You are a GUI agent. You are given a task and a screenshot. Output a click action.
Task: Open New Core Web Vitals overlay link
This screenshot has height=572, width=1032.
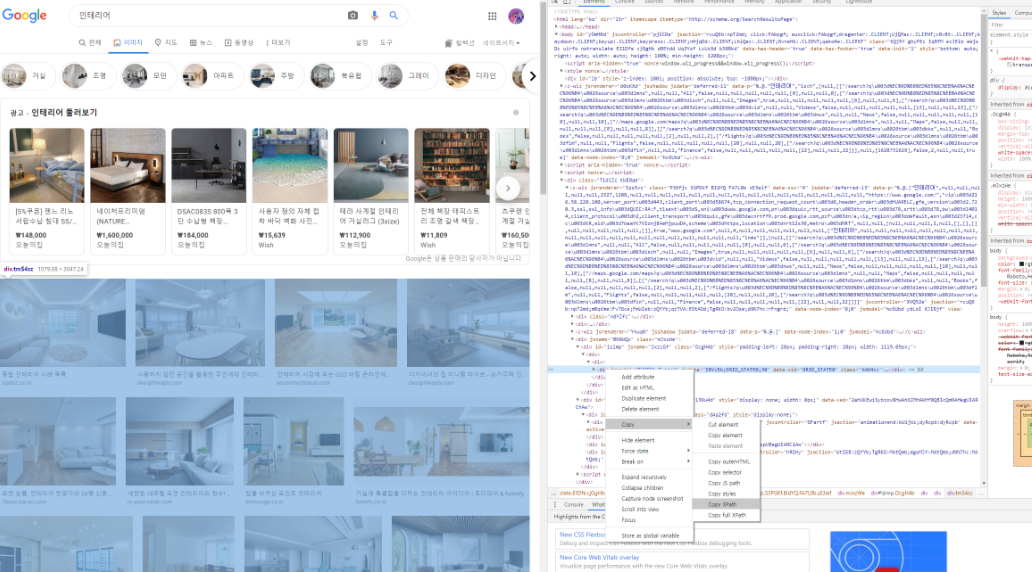pos(599,558)
